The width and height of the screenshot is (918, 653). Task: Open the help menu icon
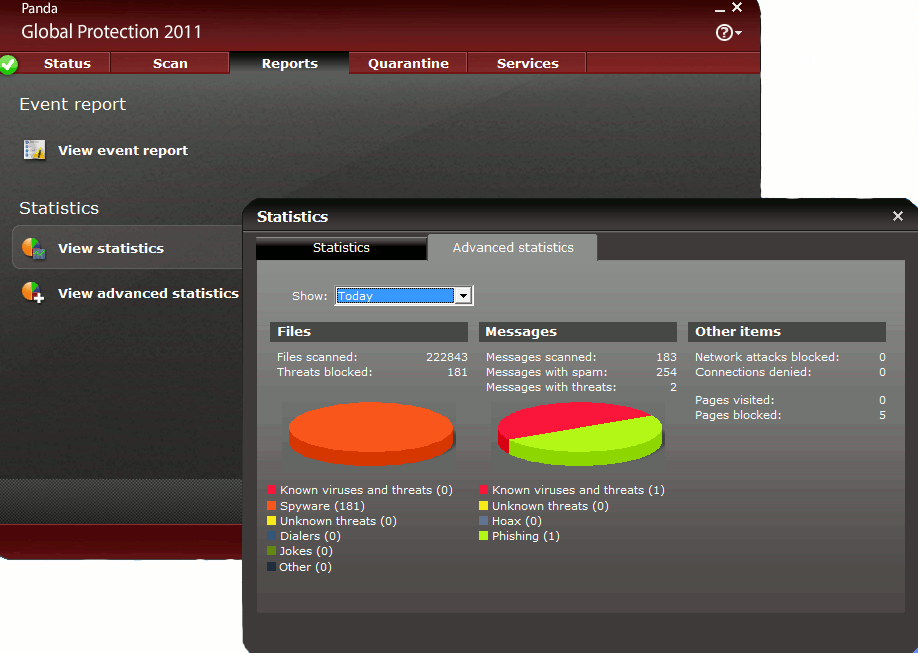728,33
